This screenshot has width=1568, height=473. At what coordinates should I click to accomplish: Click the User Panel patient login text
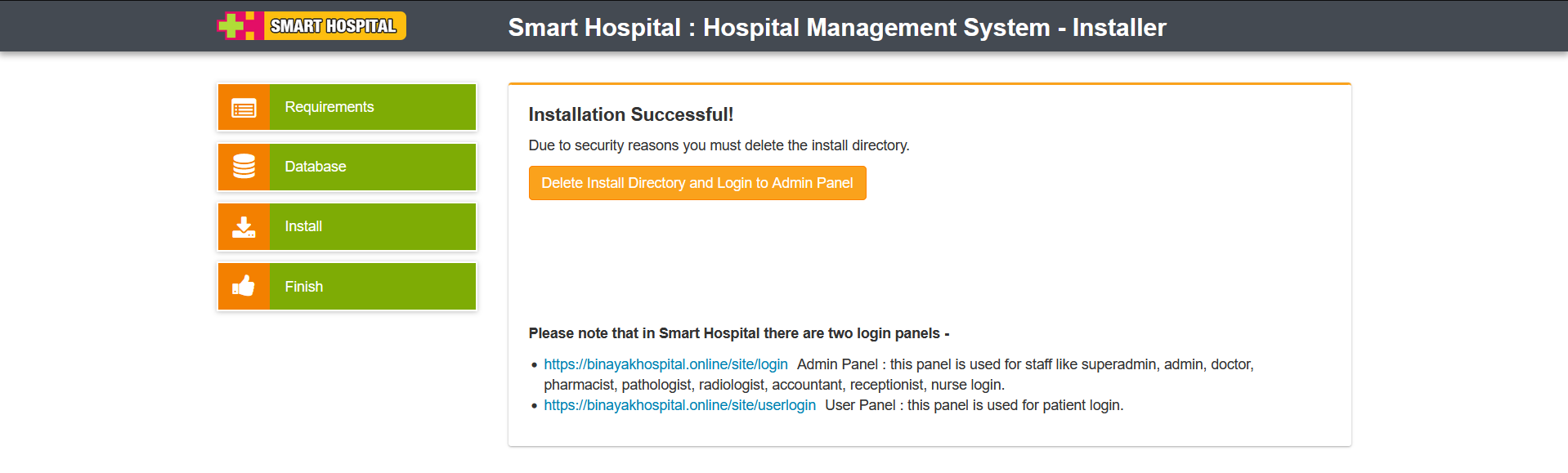(x=974, y=405)
